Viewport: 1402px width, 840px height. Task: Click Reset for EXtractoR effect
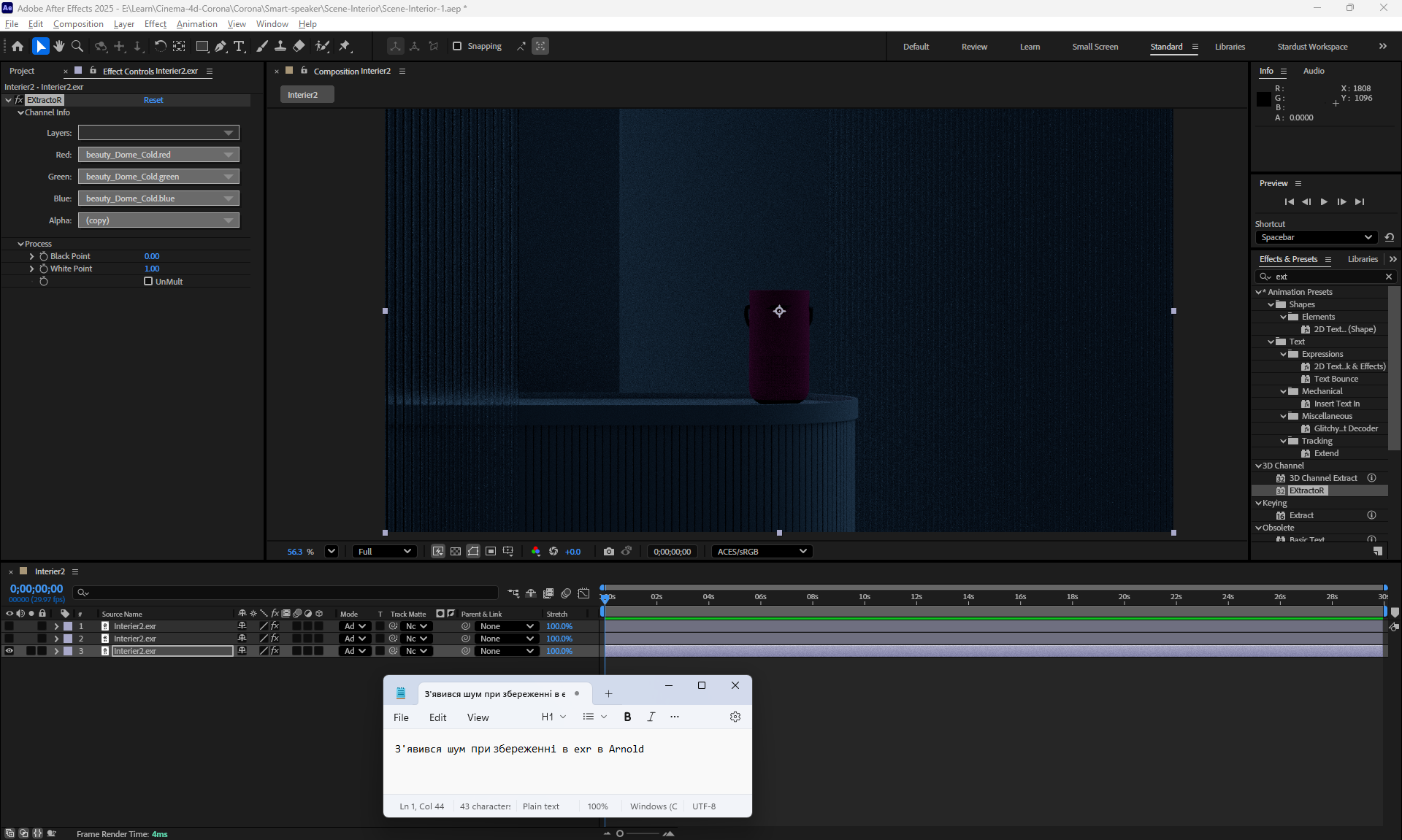tap(153, 100)
